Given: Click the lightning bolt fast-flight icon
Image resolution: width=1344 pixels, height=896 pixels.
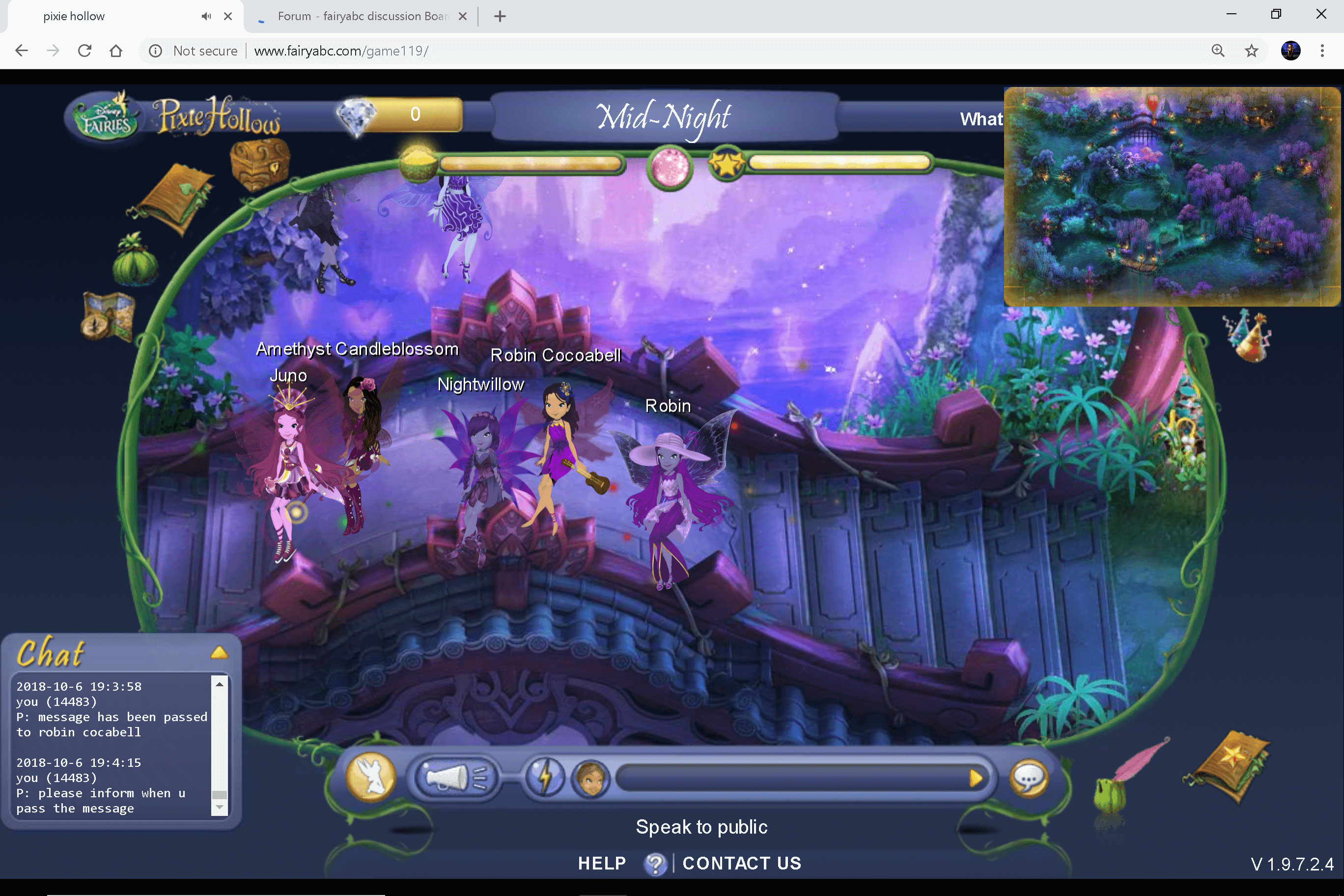Looking at the screenshot, I should click(x=545, y=777).
